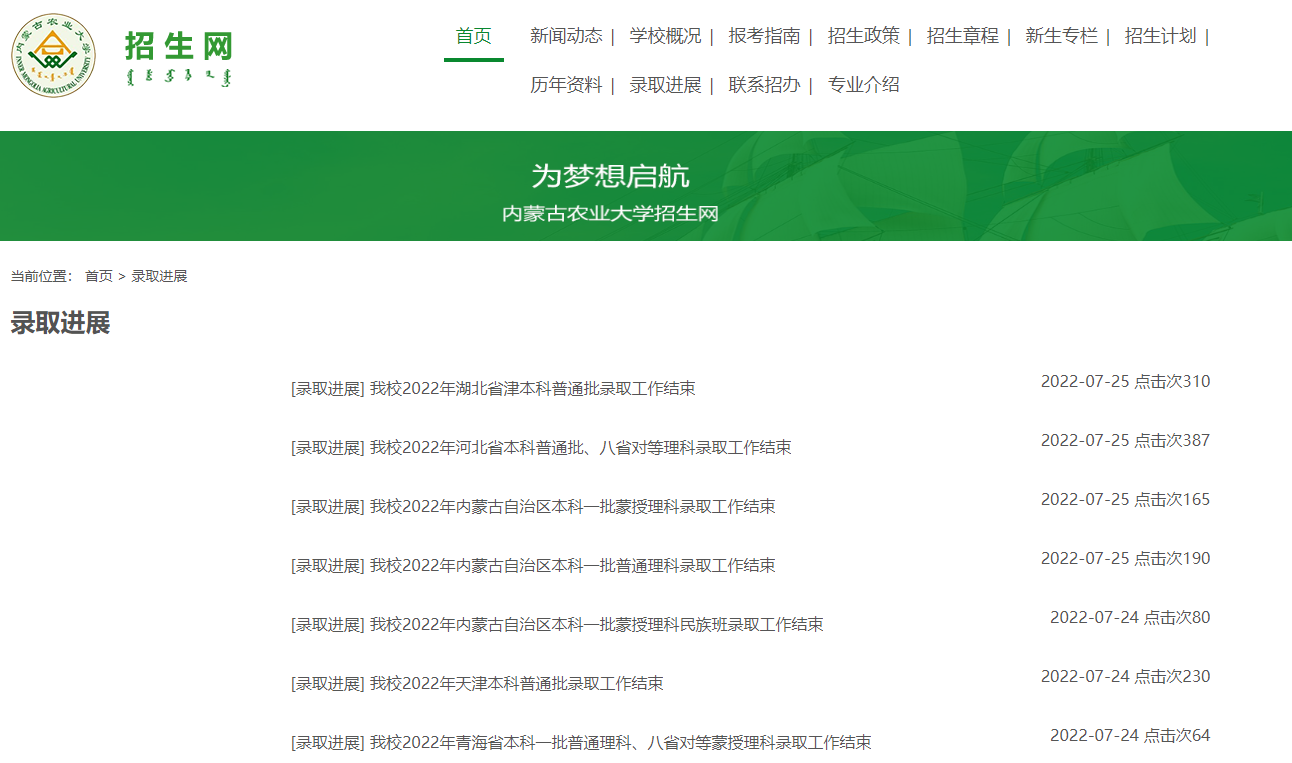This screenshot has height=763, width=1292.
Task: Go to 学校概况 in the navigation
Action: 665,36
